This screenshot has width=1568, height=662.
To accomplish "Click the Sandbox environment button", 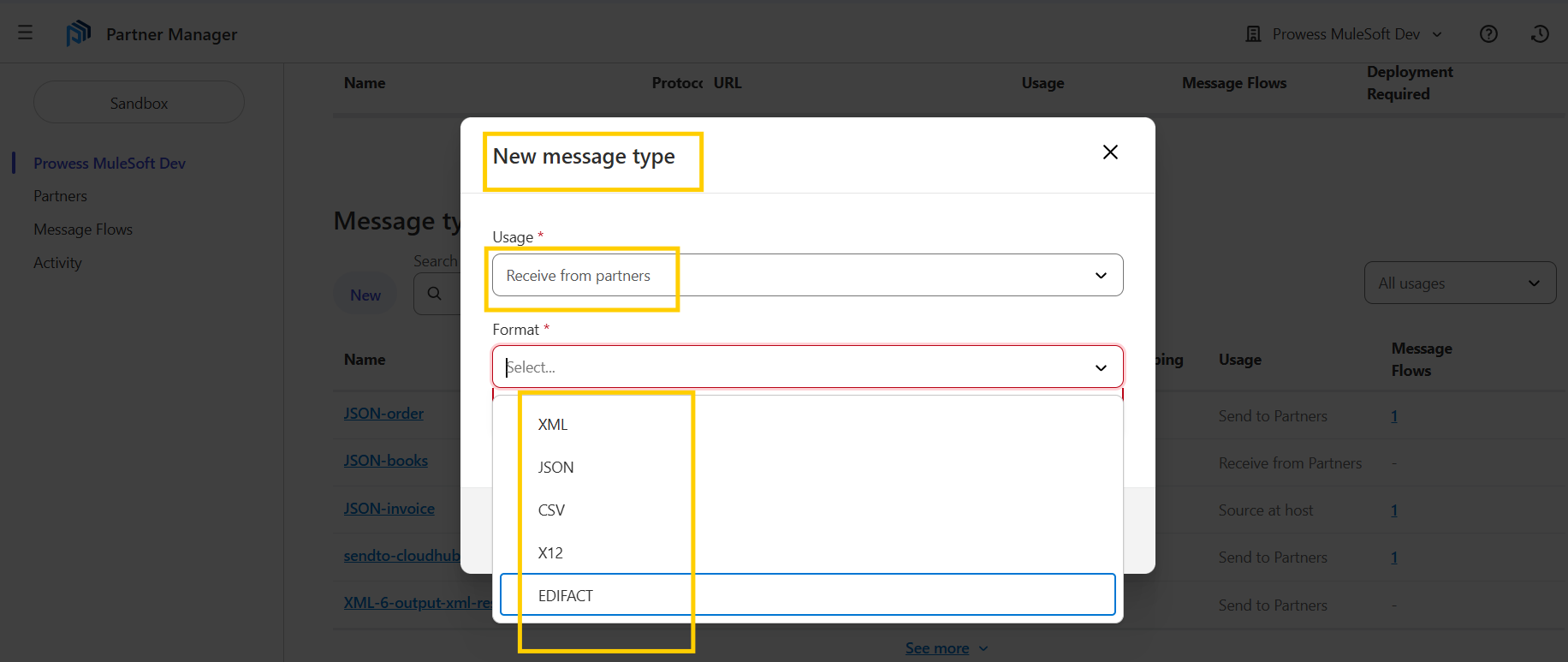I will [139, 103].
